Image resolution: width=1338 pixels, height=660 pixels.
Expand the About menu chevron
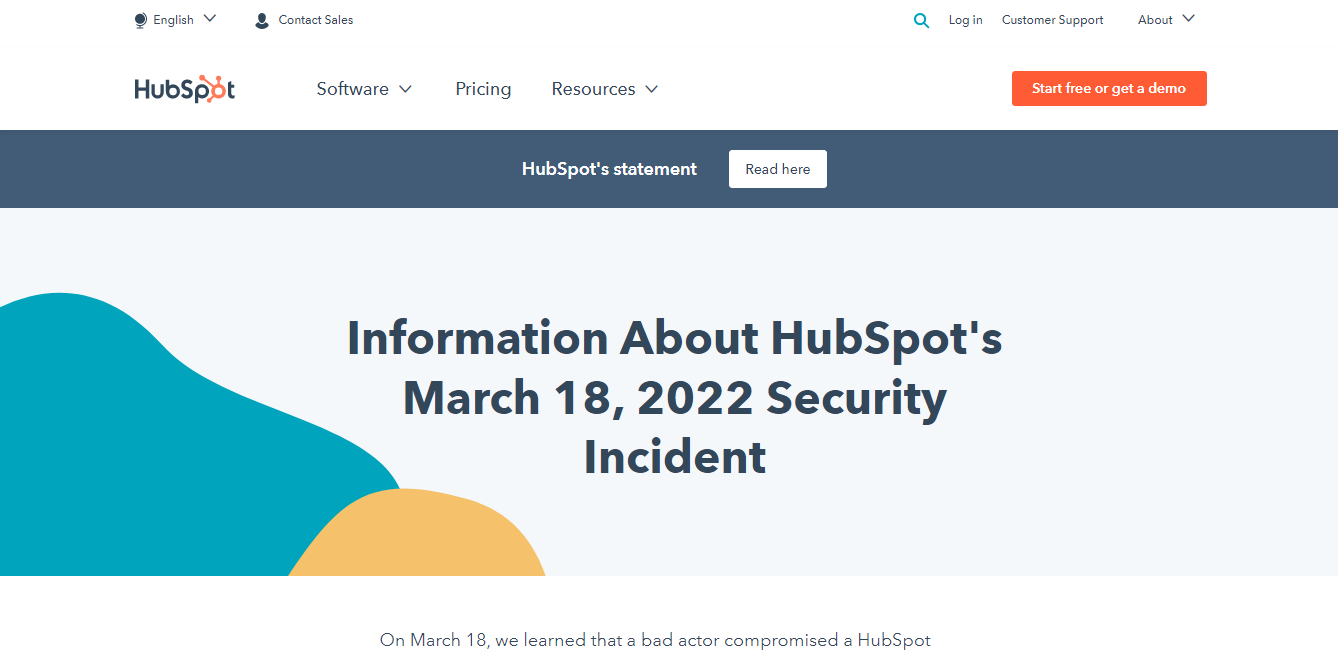tap(1188, 19)
